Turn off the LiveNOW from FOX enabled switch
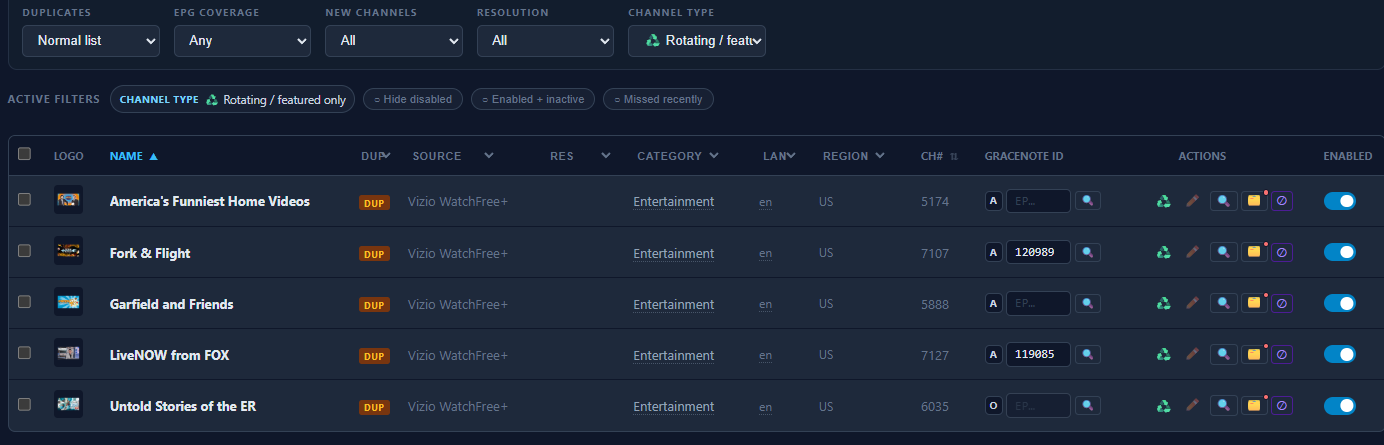Viewport: 1384px width, 445px height. (x=1339, y=354)
